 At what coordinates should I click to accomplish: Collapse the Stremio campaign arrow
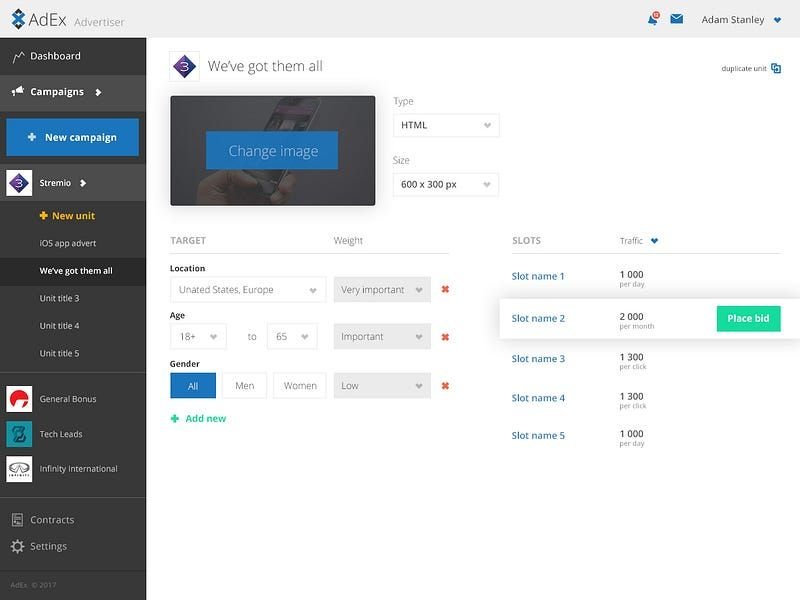pyautogui.click(x=83, y=183)
